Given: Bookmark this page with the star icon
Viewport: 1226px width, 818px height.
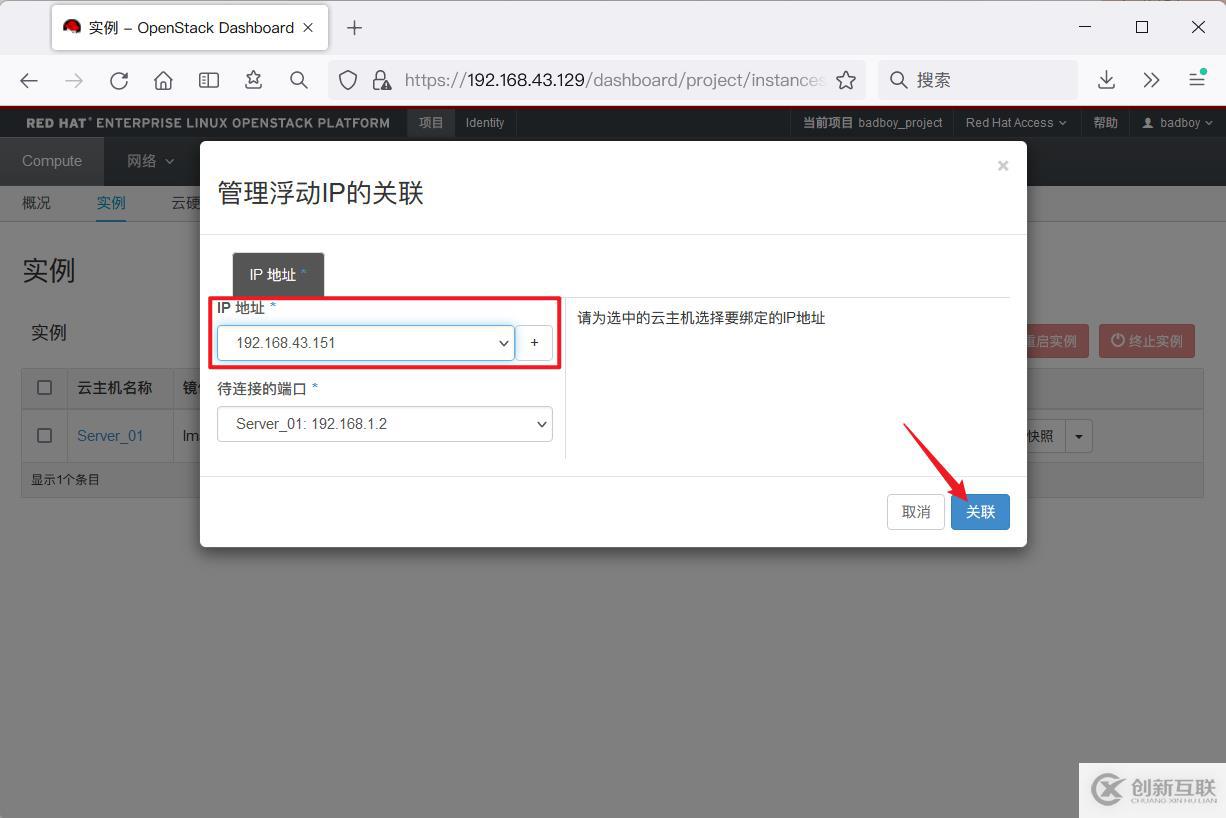Looking at the screenshot, I should tap(846, 80).
